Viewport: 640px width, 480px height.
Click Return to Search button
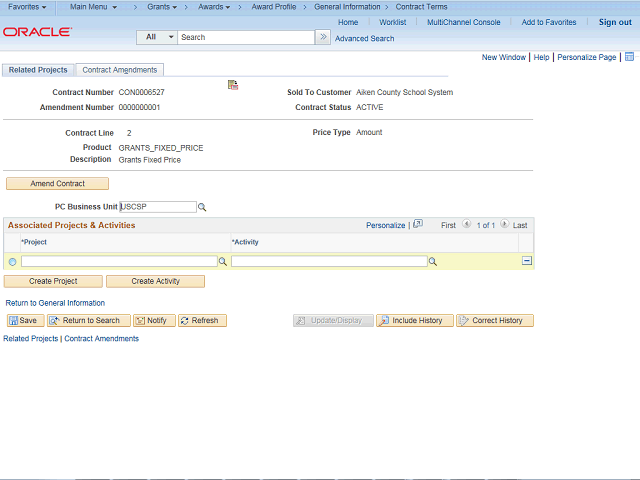coord(89,321)
